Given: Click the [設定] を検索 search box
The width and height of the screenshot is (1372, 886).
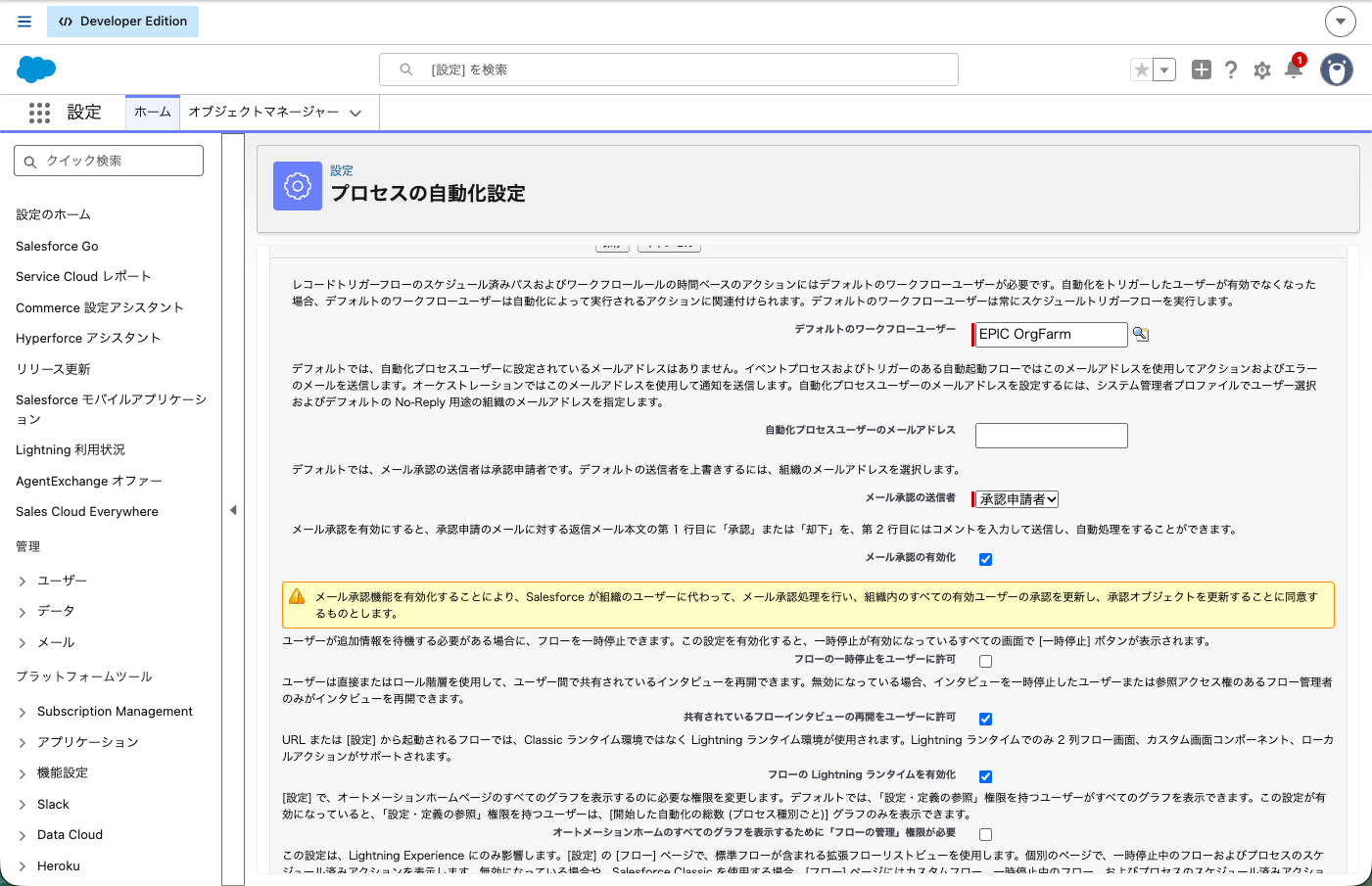Looking at the screenshot, I should 669,70.
